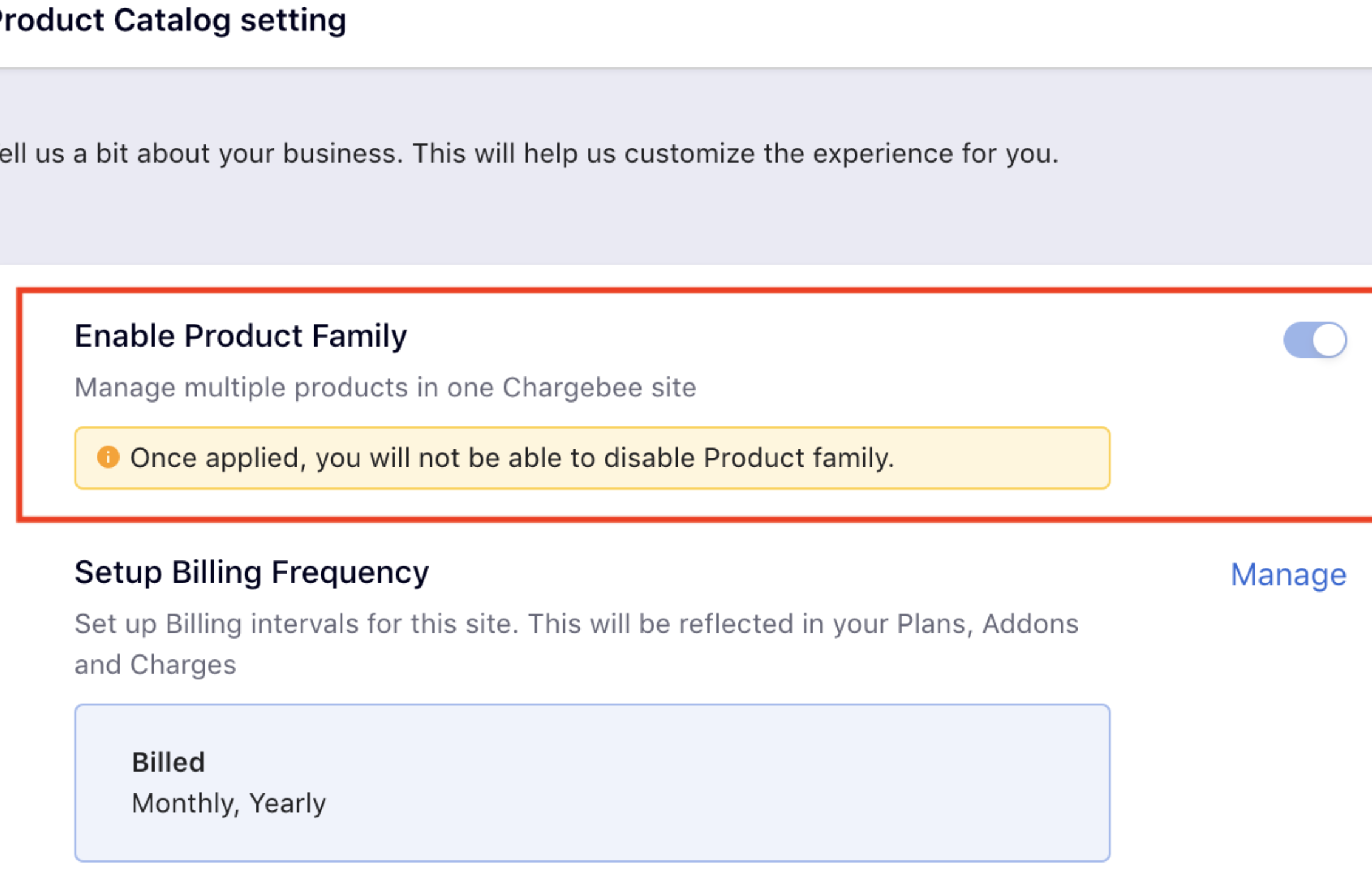Click the bold Billed label
Screen dimensions: 1372x873
[168, 762]
